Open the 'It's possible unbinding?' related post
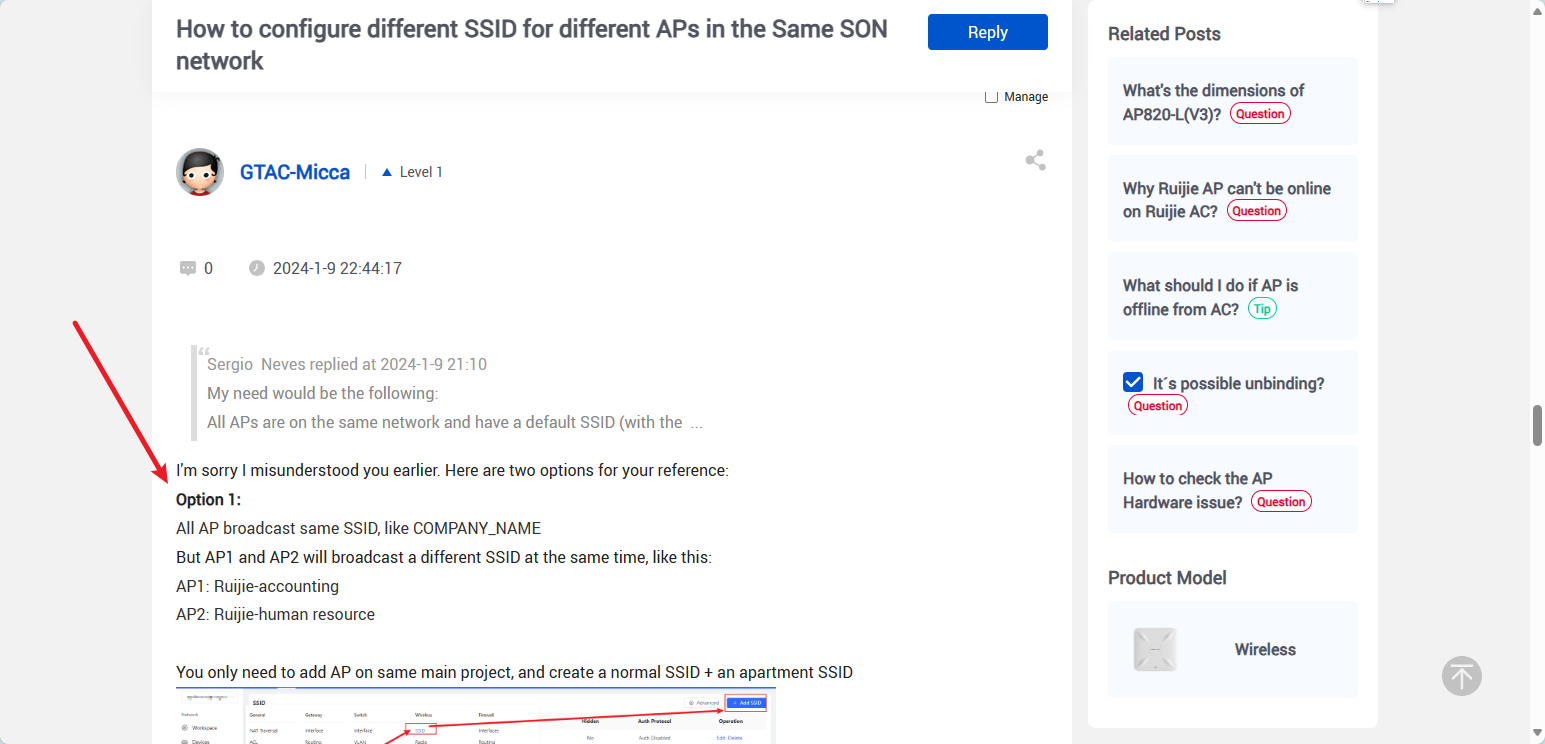 (x=1238, y=383)
